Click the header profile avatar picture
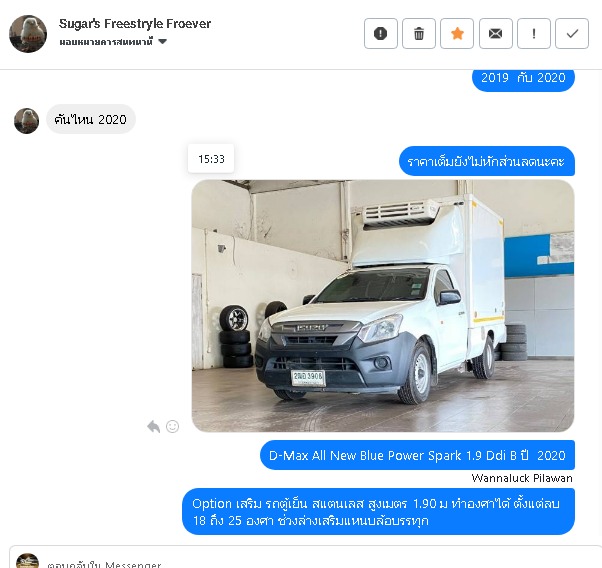 (x=28, y=34)
